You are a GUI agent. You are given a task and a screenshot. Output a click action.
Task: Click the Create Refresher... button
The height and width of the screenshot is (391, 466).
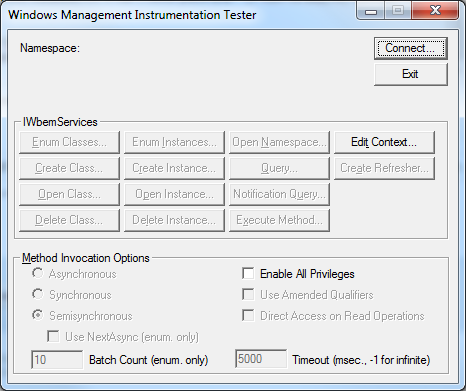pyautogui.click(x=384, y=168)
